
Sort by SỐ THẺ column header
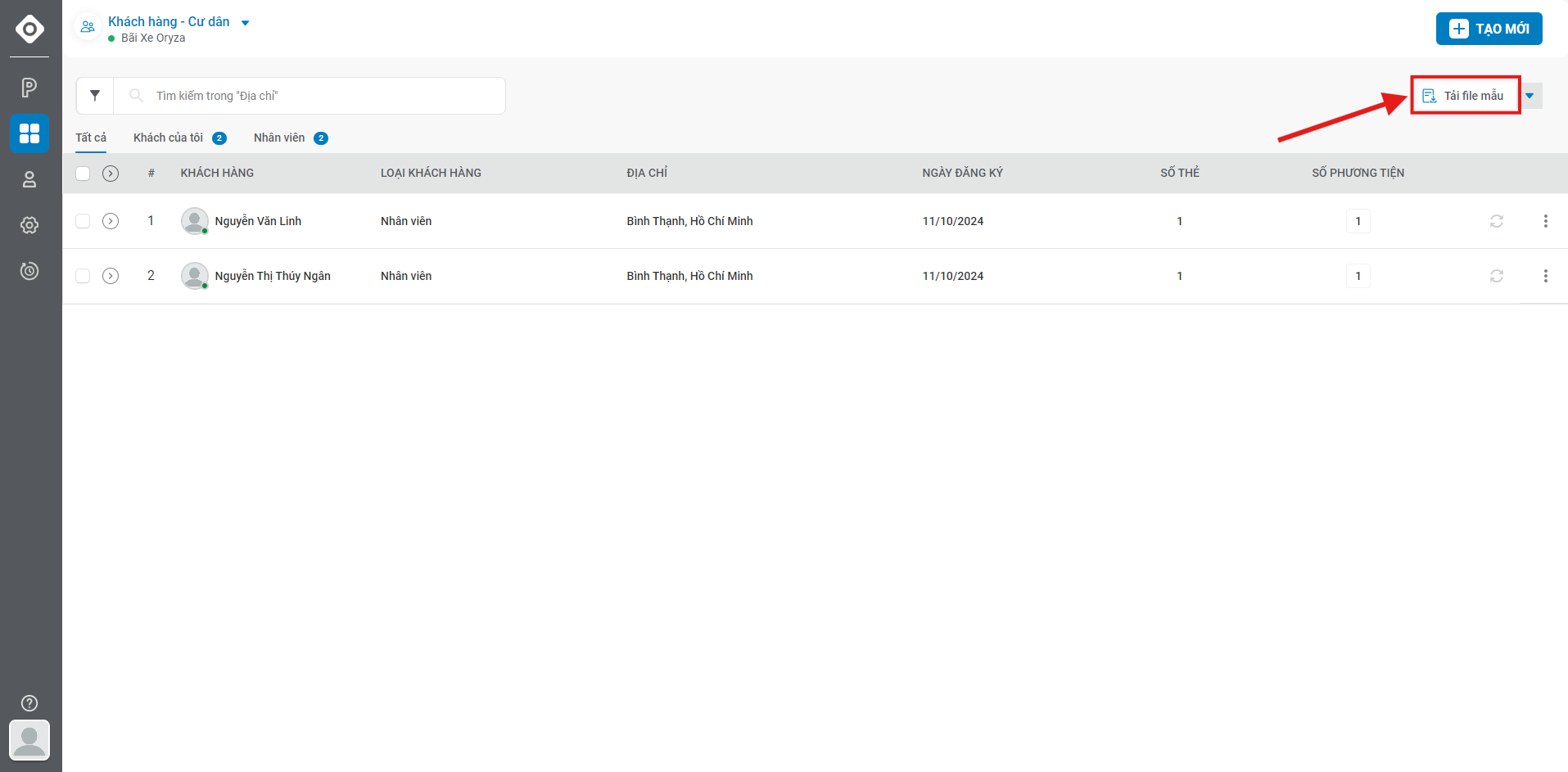[x=1180, y=173]
